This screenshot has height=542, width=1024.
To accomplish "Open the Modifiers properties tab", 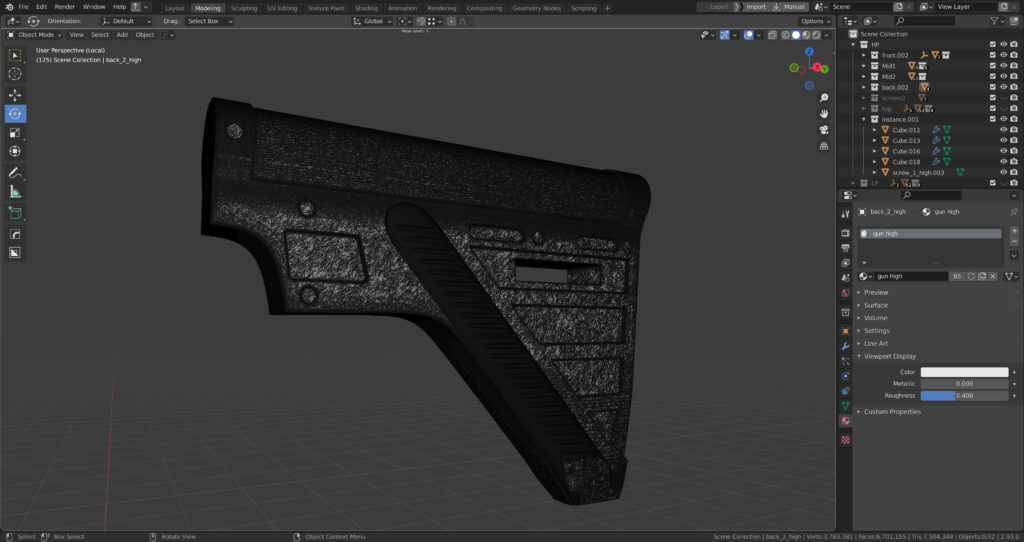I will pos(846,346).
